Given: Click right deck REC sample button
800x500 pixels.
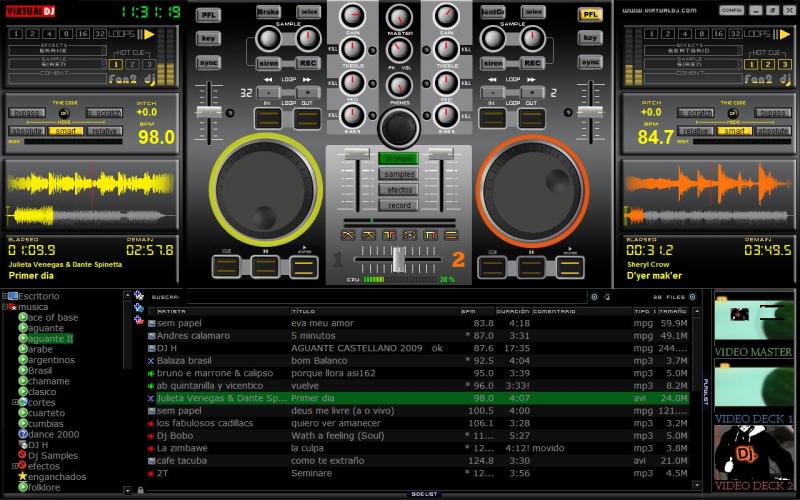Looking at the screenshot, I should (532, 63).
